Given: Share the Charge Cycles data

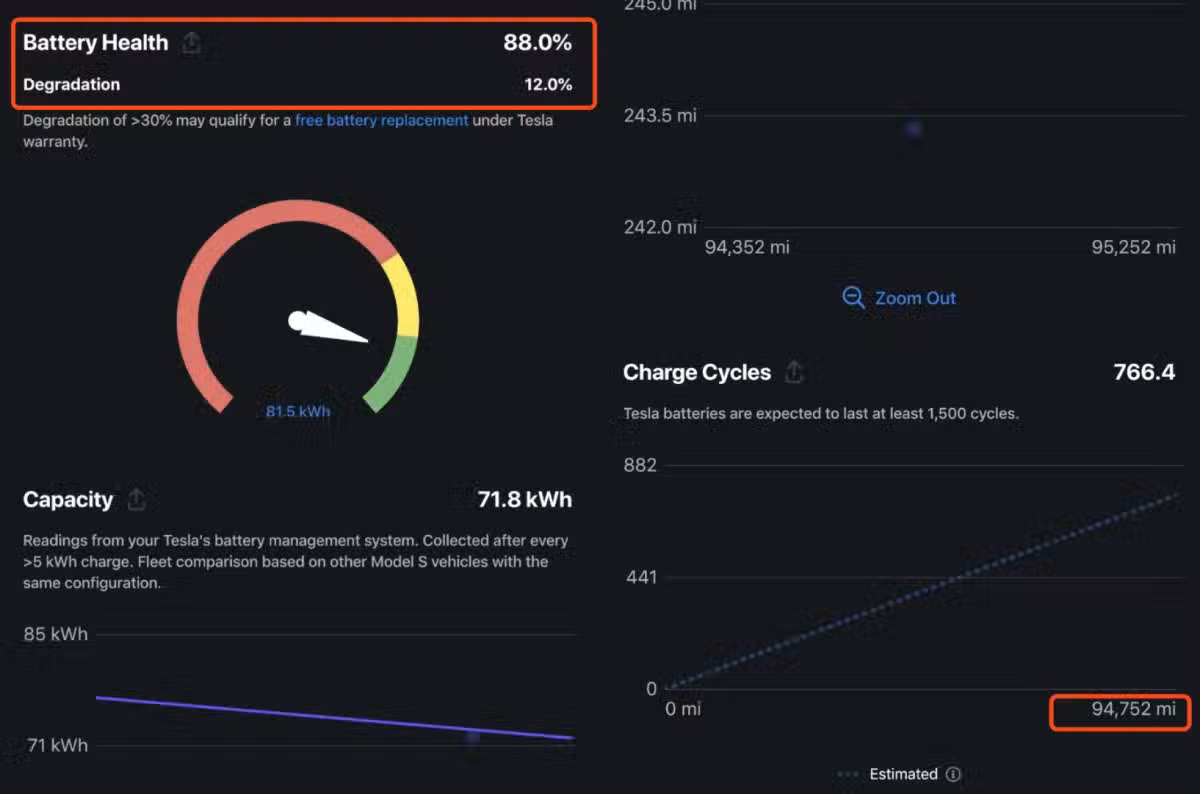Looking at the screenshot, I should 794,372.
